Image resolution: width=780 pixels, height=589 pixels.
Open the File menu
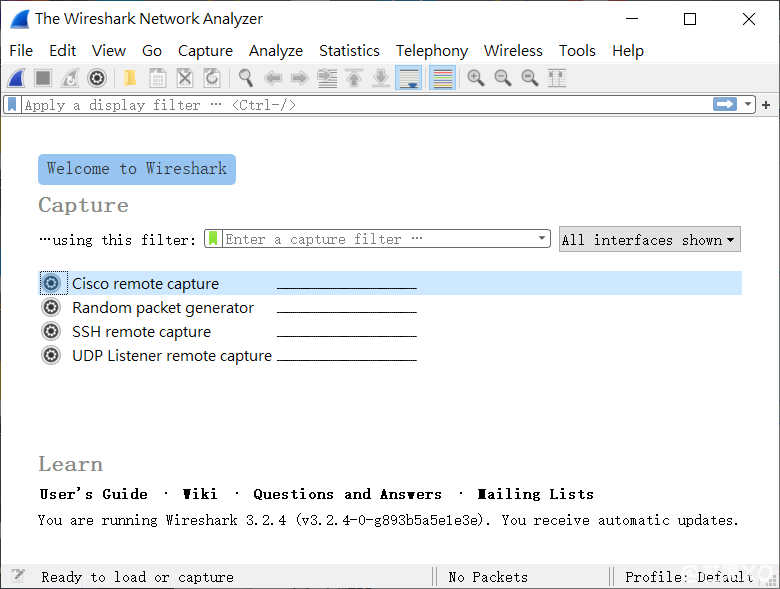(x=21, y=51)
